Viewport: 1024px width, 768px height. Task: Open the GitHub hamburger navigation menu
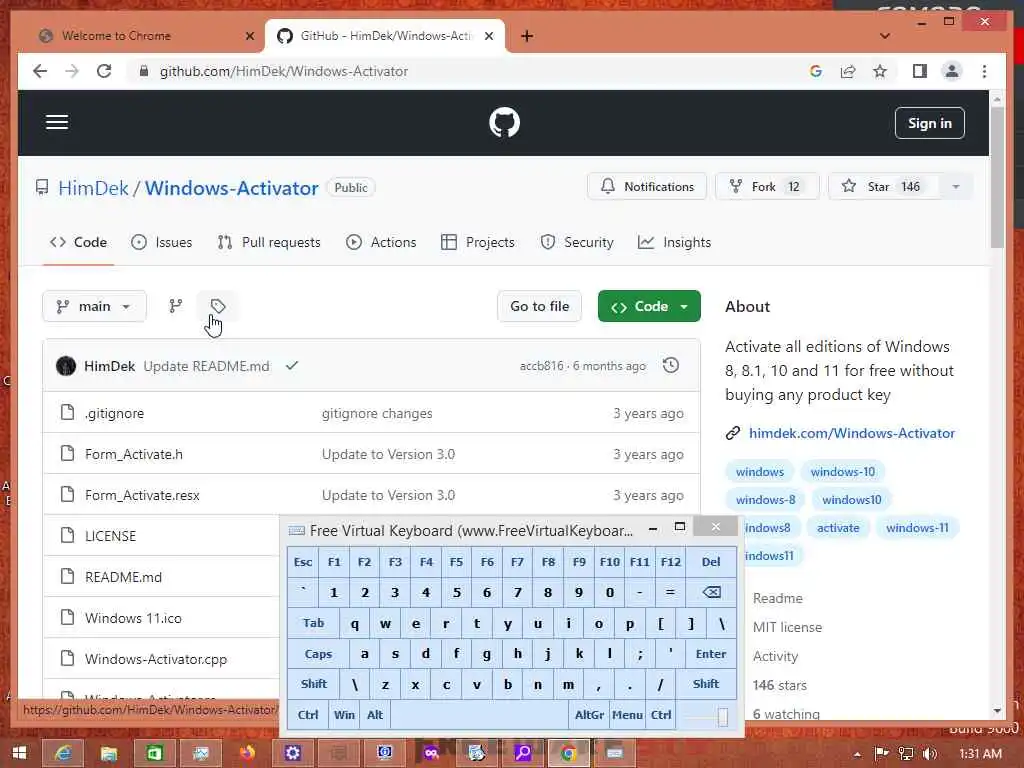click(x=57, y=122)
